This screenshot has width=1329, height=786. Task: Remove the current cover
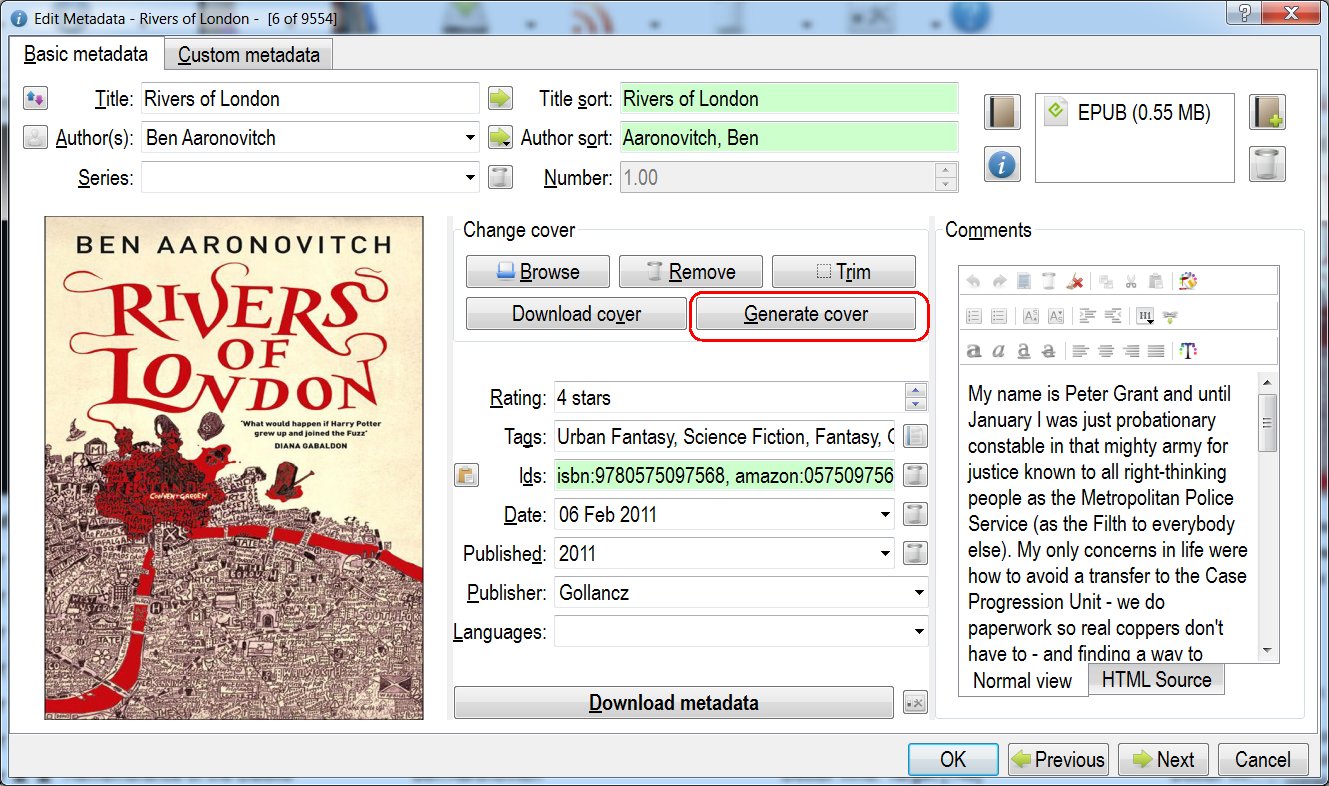pos(690,272)
